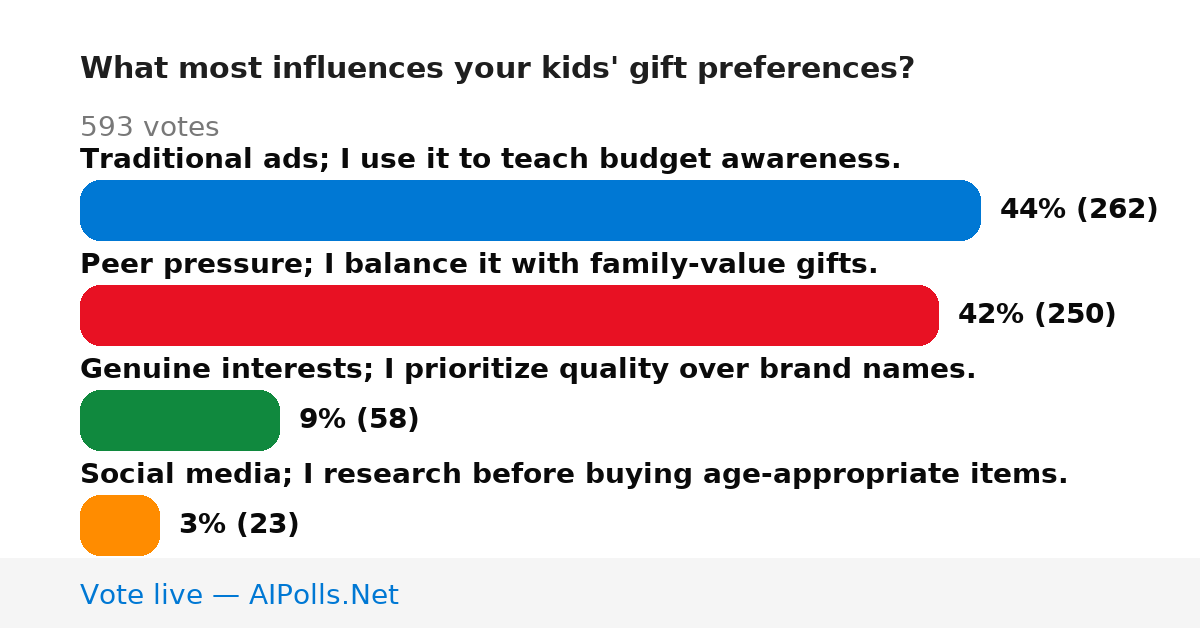Image resolution: width=1200 pixels, height=628 pixels.
Task: Click the 9% (58) result text
Action: tap(359, 420)
